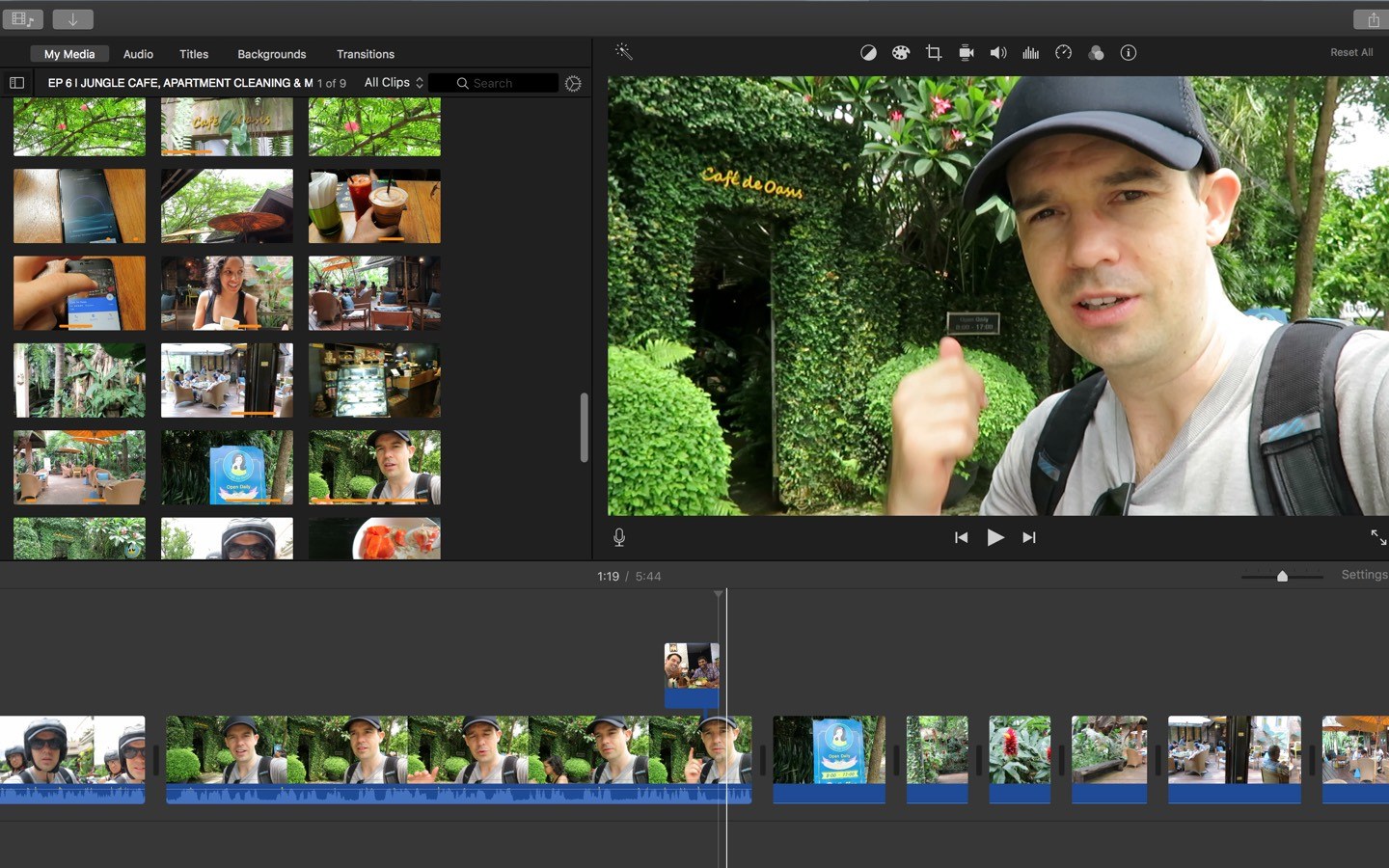This screenshot has height=868, width=1389.
Task: Open the Titles tab
Action: tap(194, 54)
